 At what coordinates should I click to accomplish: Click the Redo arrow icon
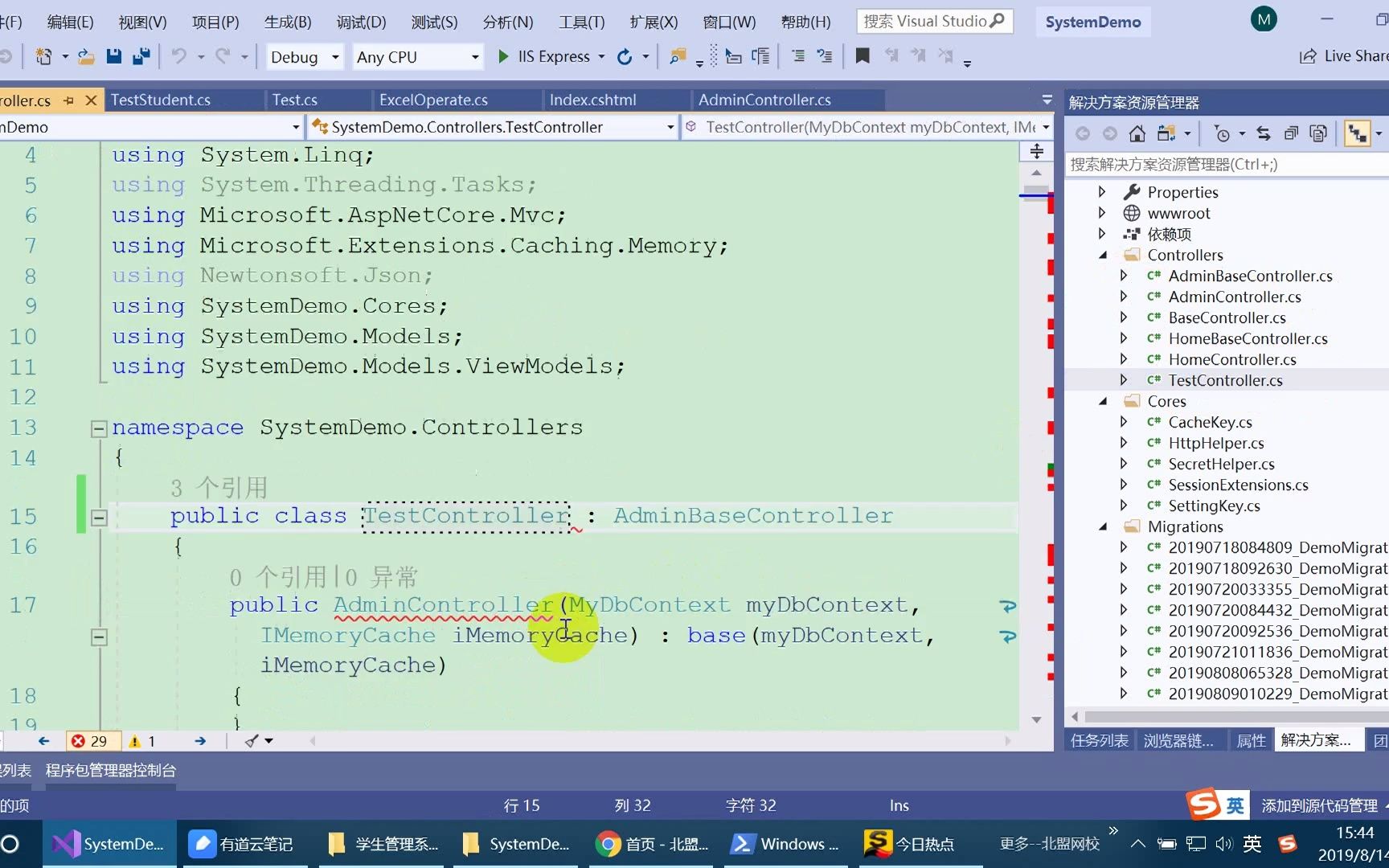coord(223,56)
